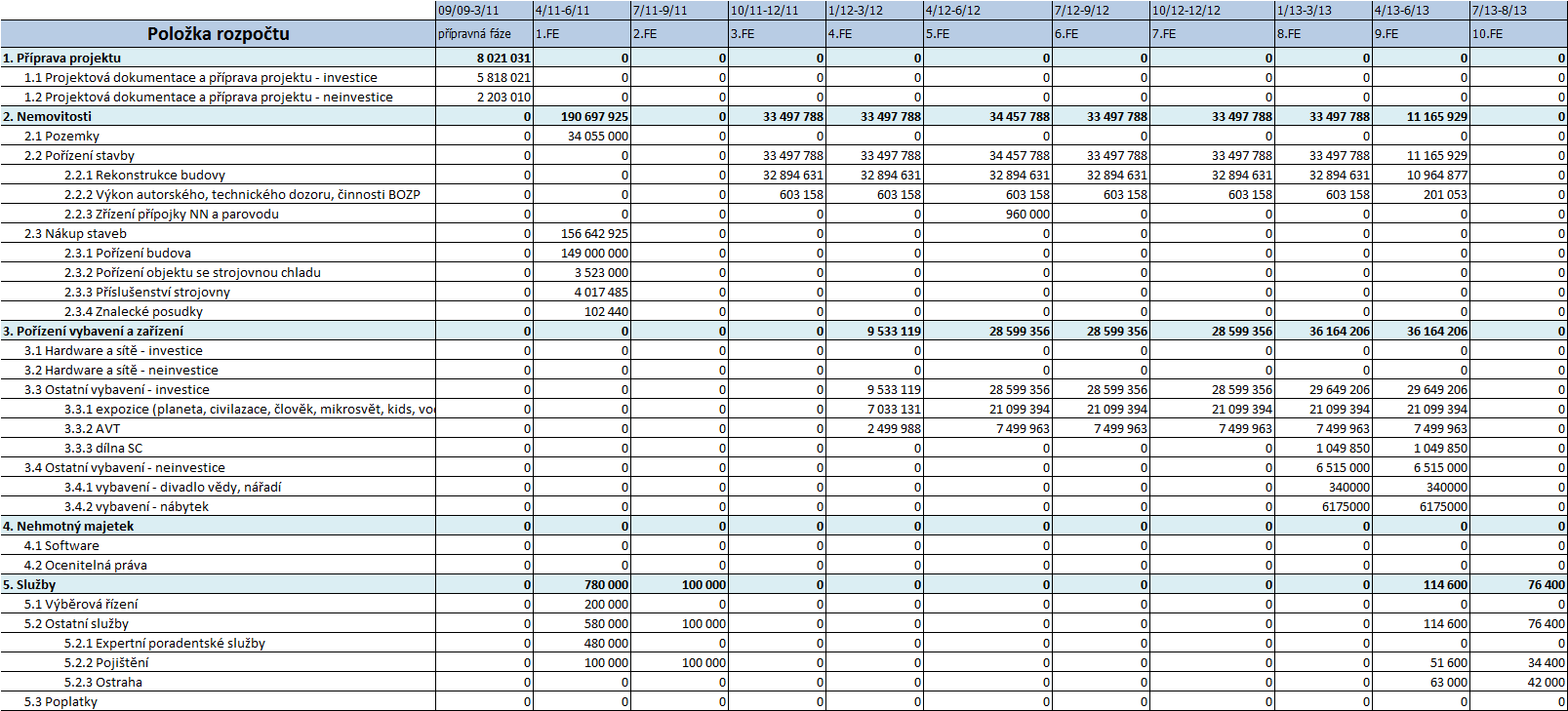Click '3.4.2 vybavení - nábytek' label
This screenshot has width=1568, height=711.
[x=137, y=506]
